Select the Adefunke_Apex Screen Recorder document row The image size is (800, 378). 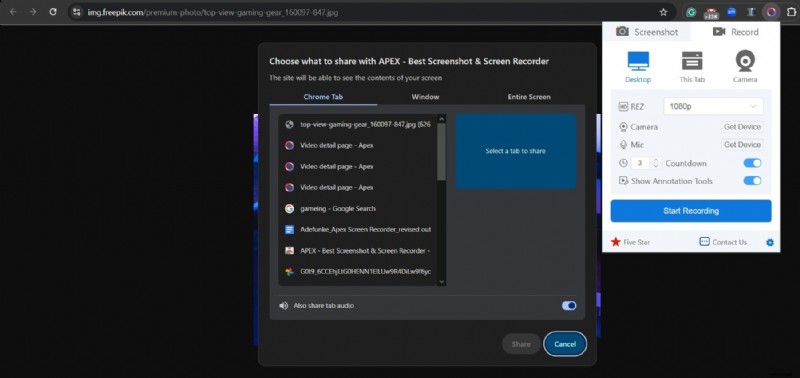point(358,230)
